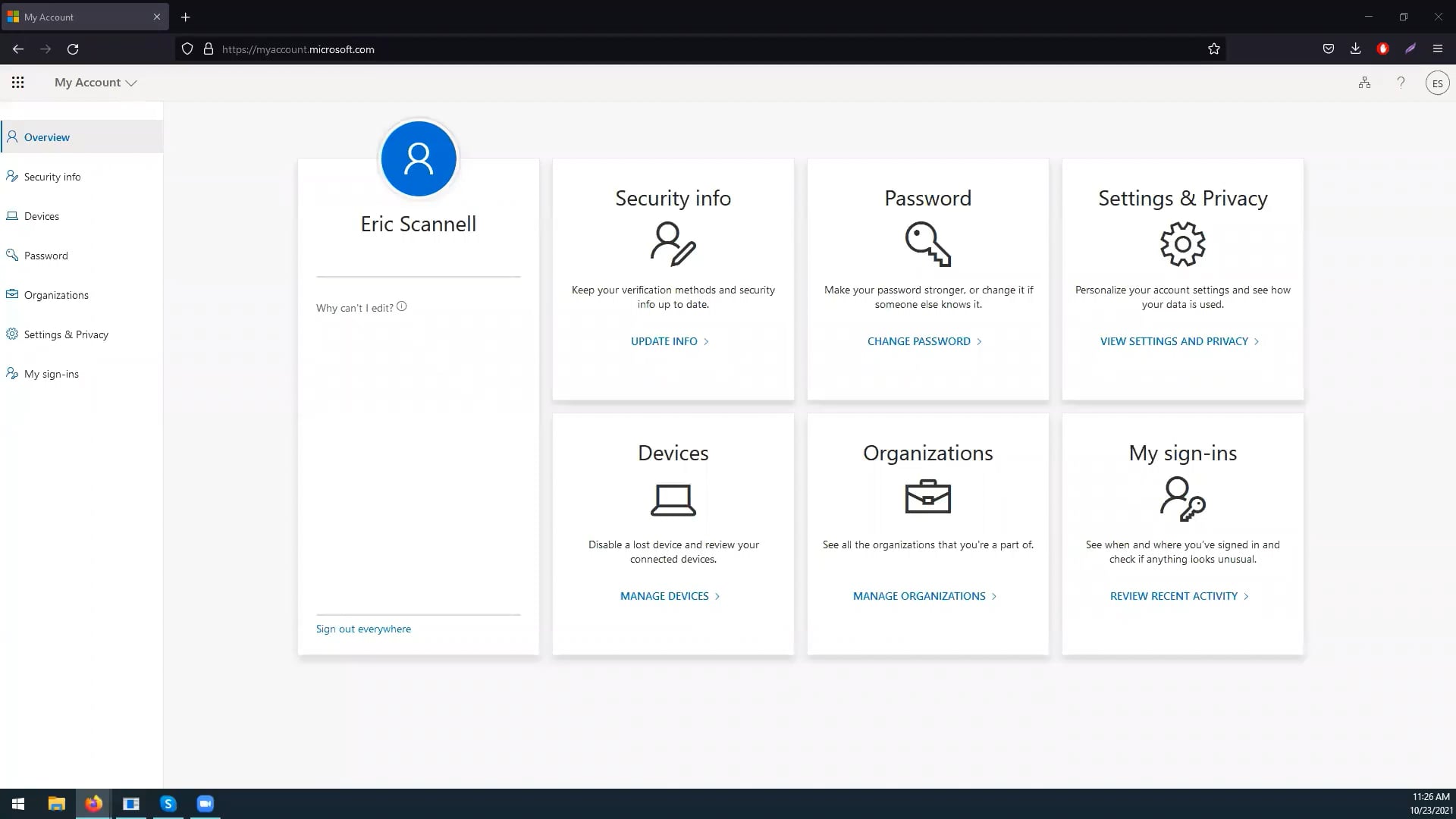Click the organization switcher icon
The width and height of the screenshot is (1456, 819).
click(1363, 83)
